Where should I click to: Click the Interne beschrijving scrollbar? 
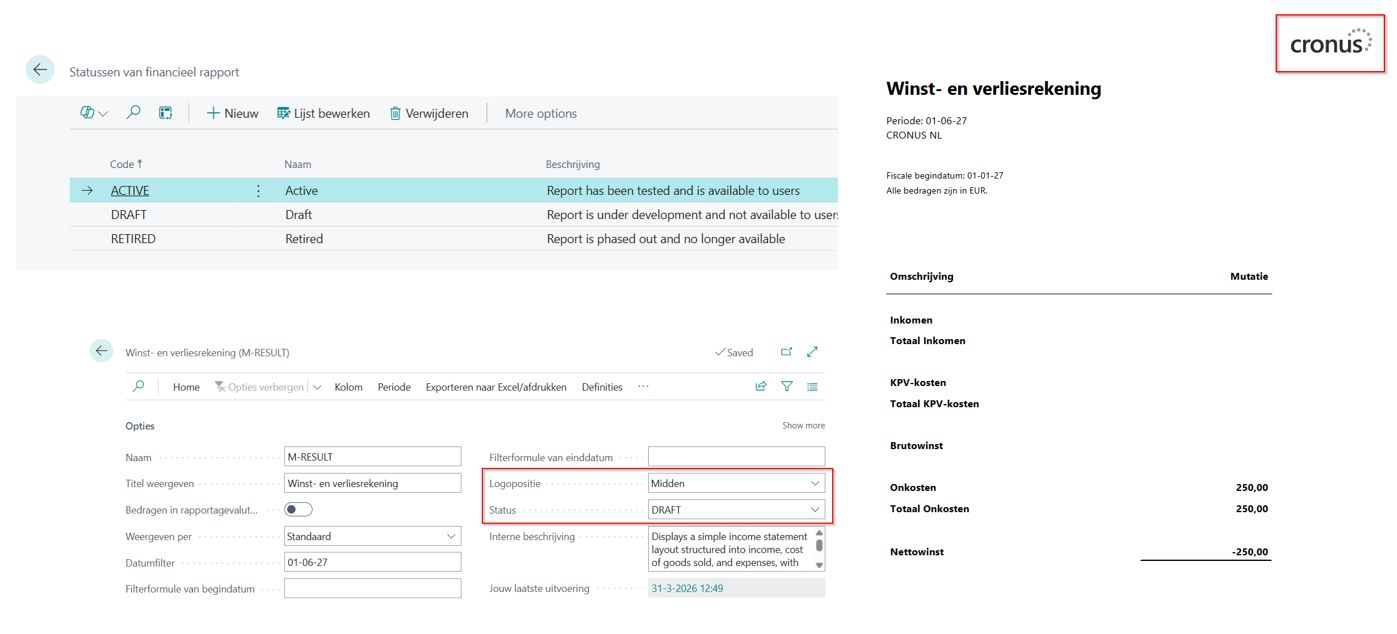pyautogui.click(x=819, y=549)
